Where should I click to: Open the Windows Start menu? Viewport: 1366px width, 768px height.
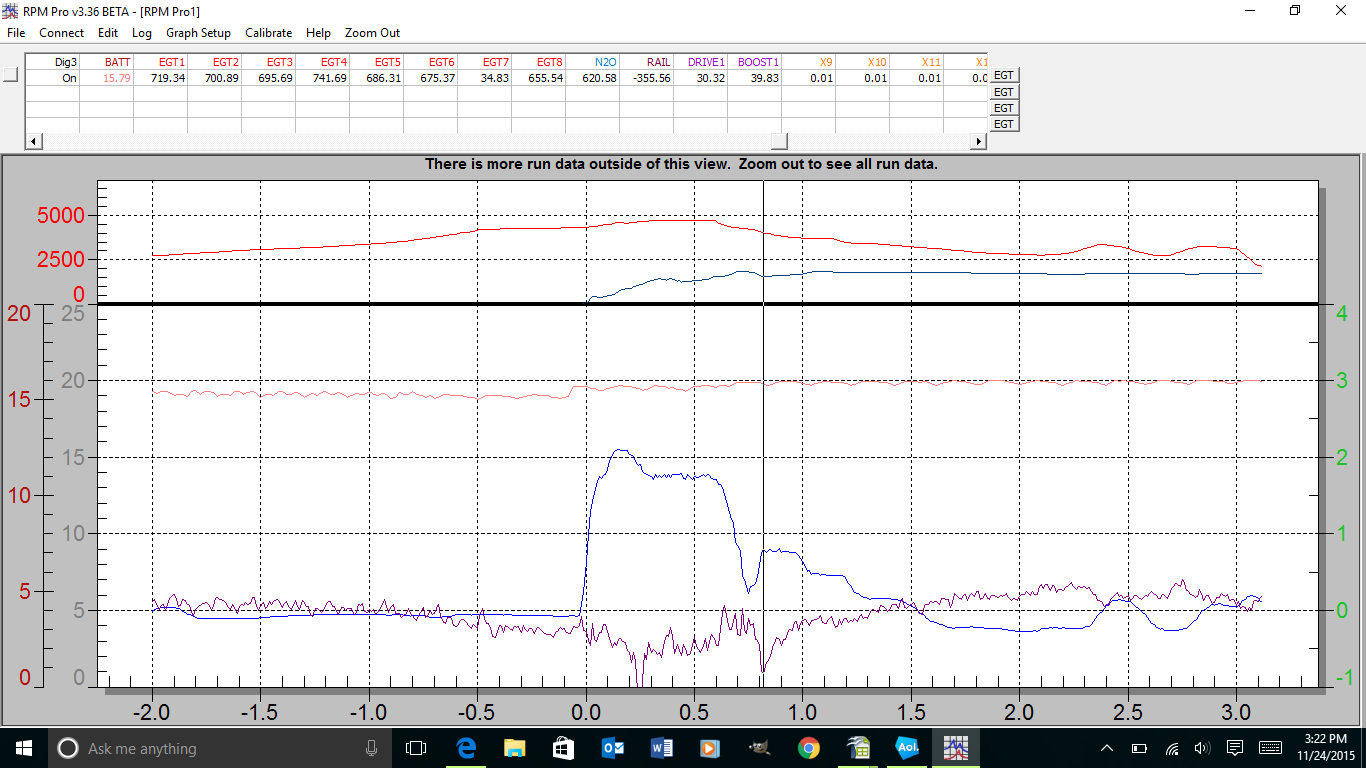coord(23,747)
